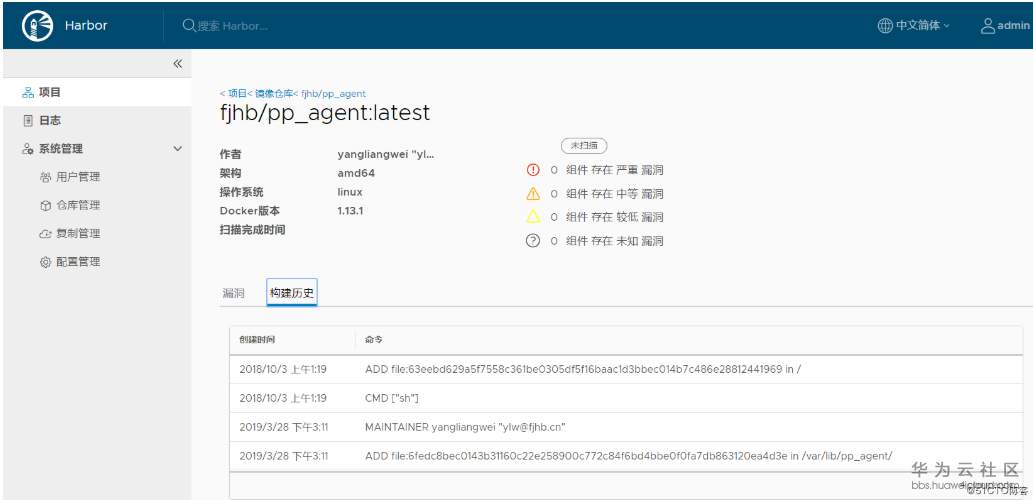This screenshot has width=1033, height=500.
Task: Open 复制管理 in the sidebar
Action: pos(78,233)
